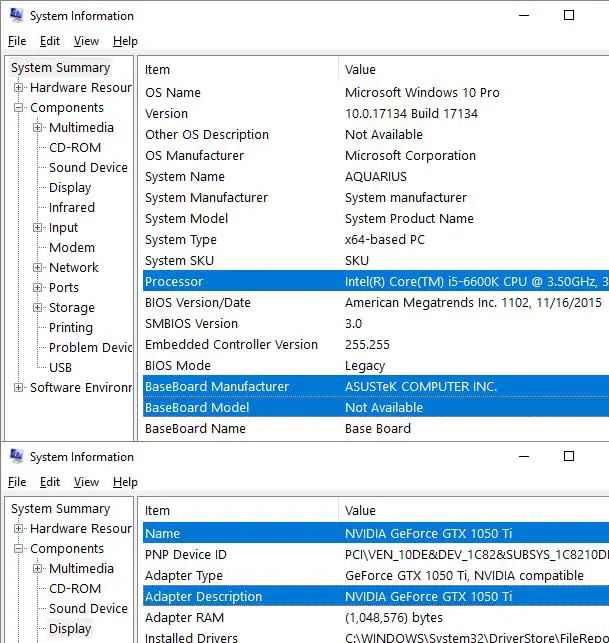Open the Edit menu in the bottom window
Screen dimensions: 609x643
point(50,482)
